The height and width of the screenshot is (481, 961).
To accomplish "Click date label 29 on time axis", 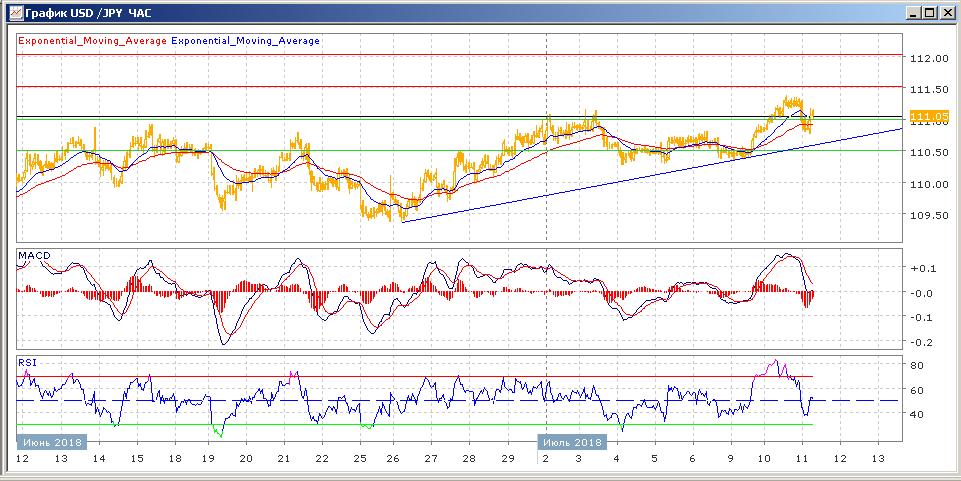I will [x=507, y=458].
